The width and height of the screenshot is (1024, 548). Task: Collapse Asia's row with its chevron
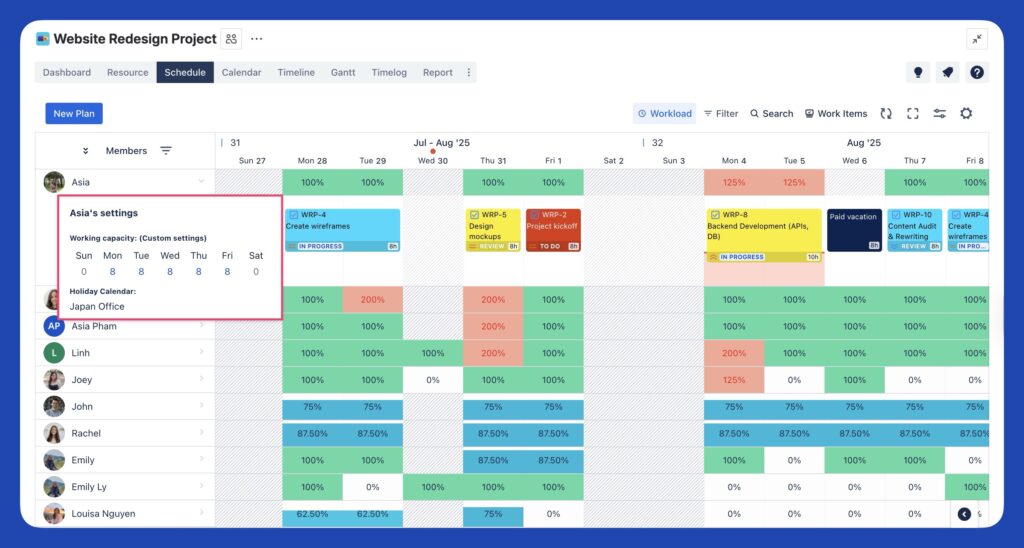[x=201, y=182]
